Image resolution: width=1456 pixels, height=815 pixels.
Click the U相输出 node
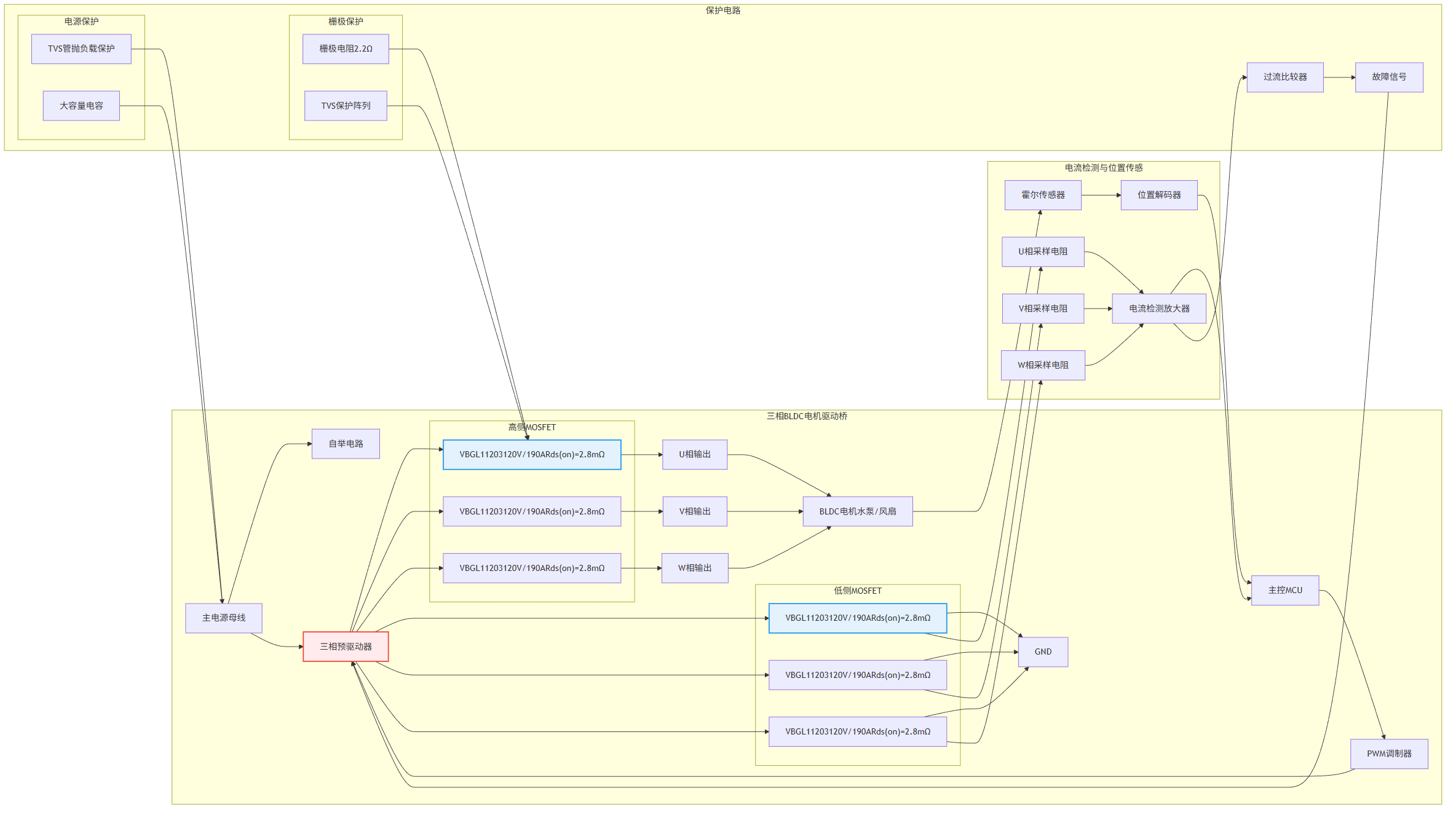click(695, 454)
